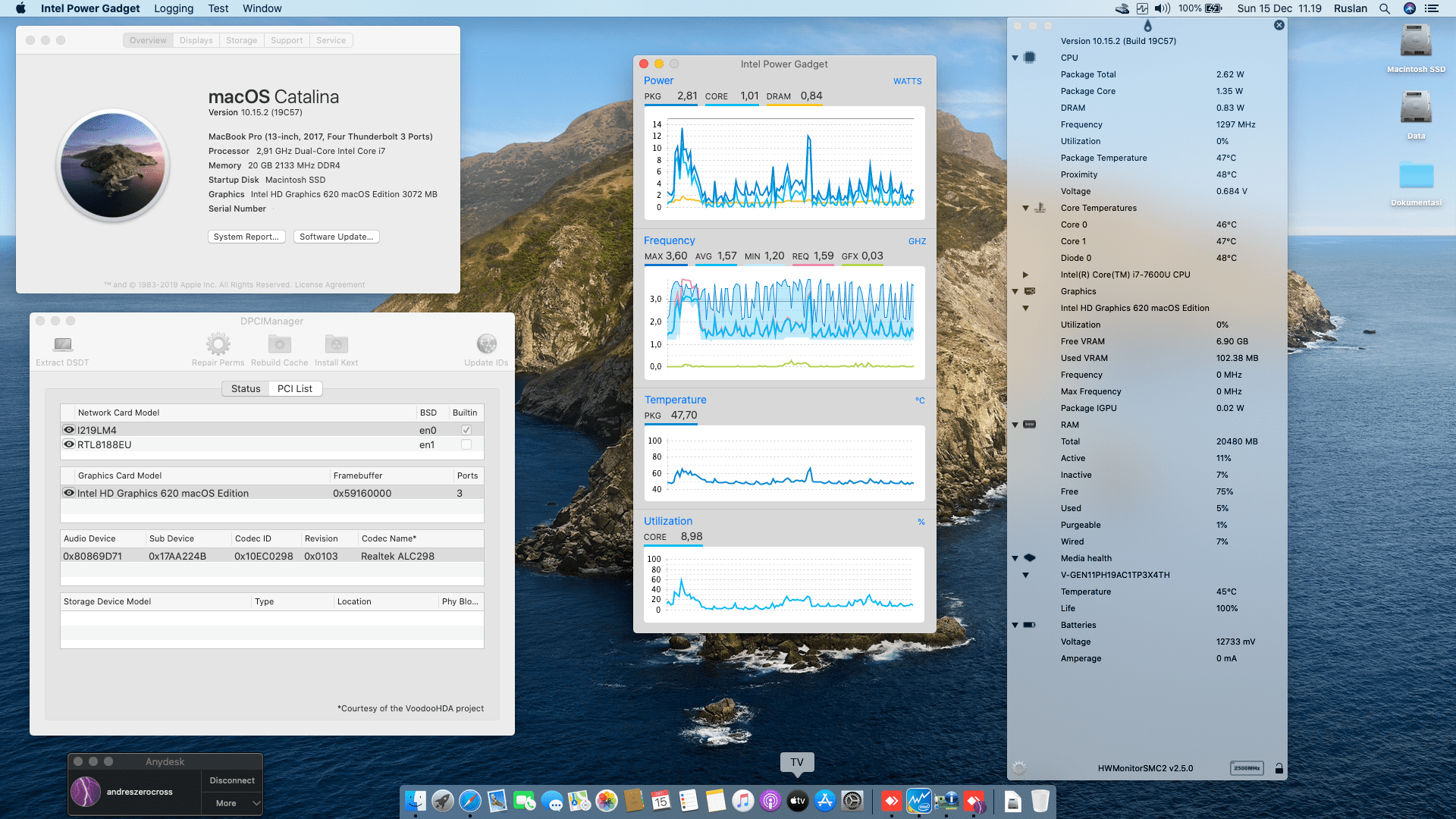Select Install Kext in DPCIManager toolbar
1456x819 pixels.
(336, 347)
